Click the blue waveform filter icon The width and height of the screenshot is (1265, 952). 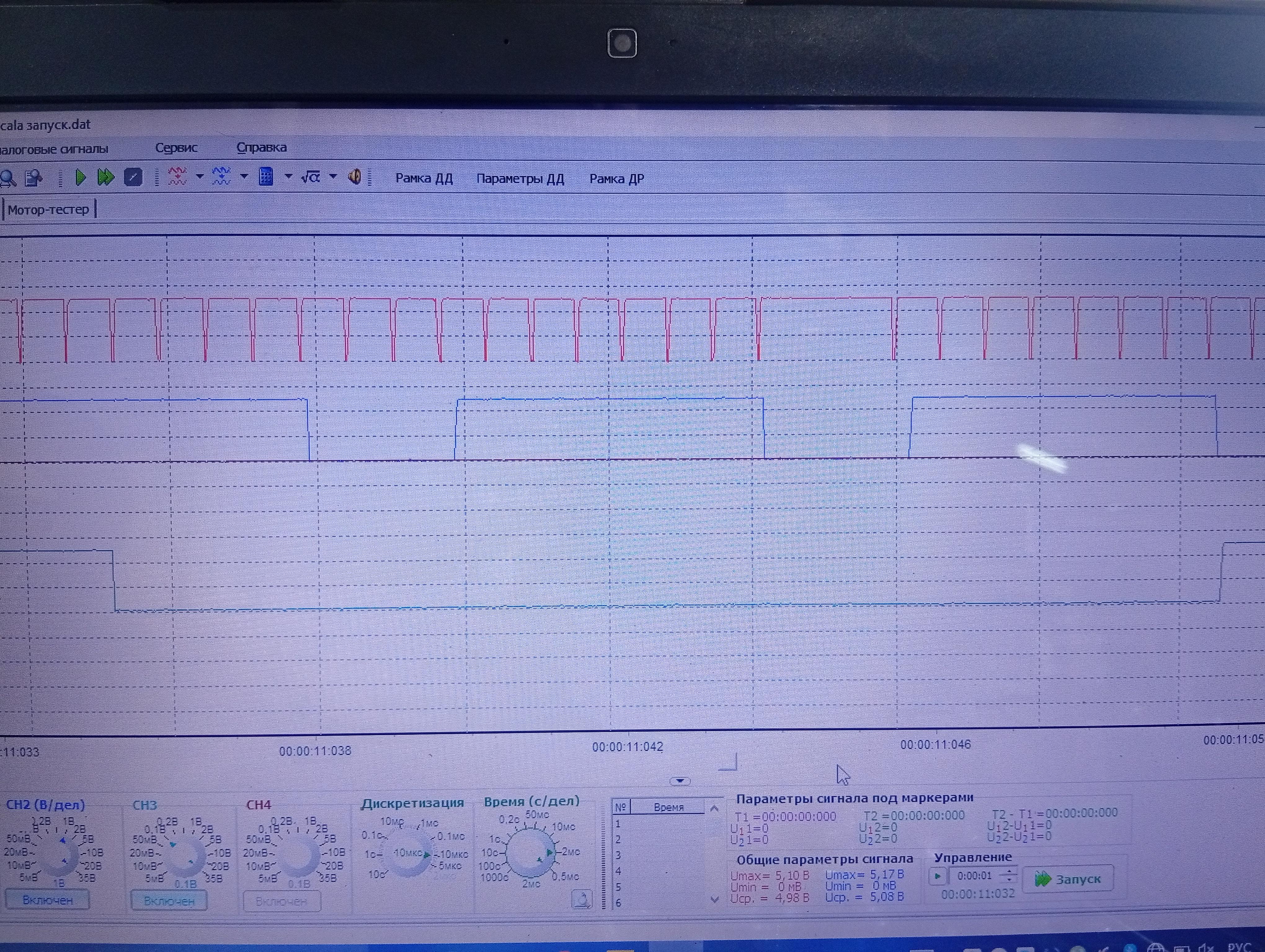[221, 177]
